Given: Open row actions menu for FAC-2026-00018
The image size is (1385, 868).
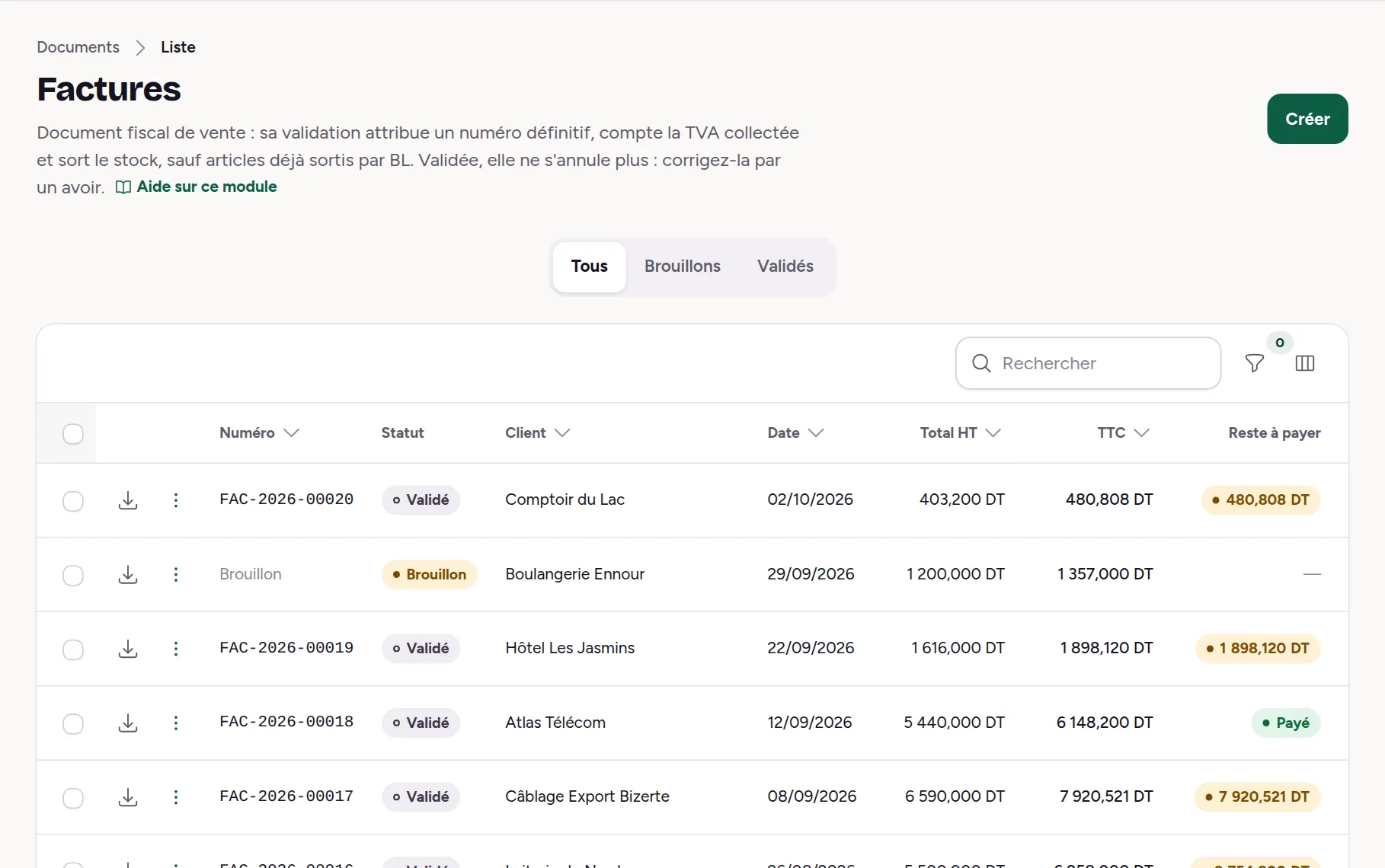Looking at the screenshot, I should [176, 723].
